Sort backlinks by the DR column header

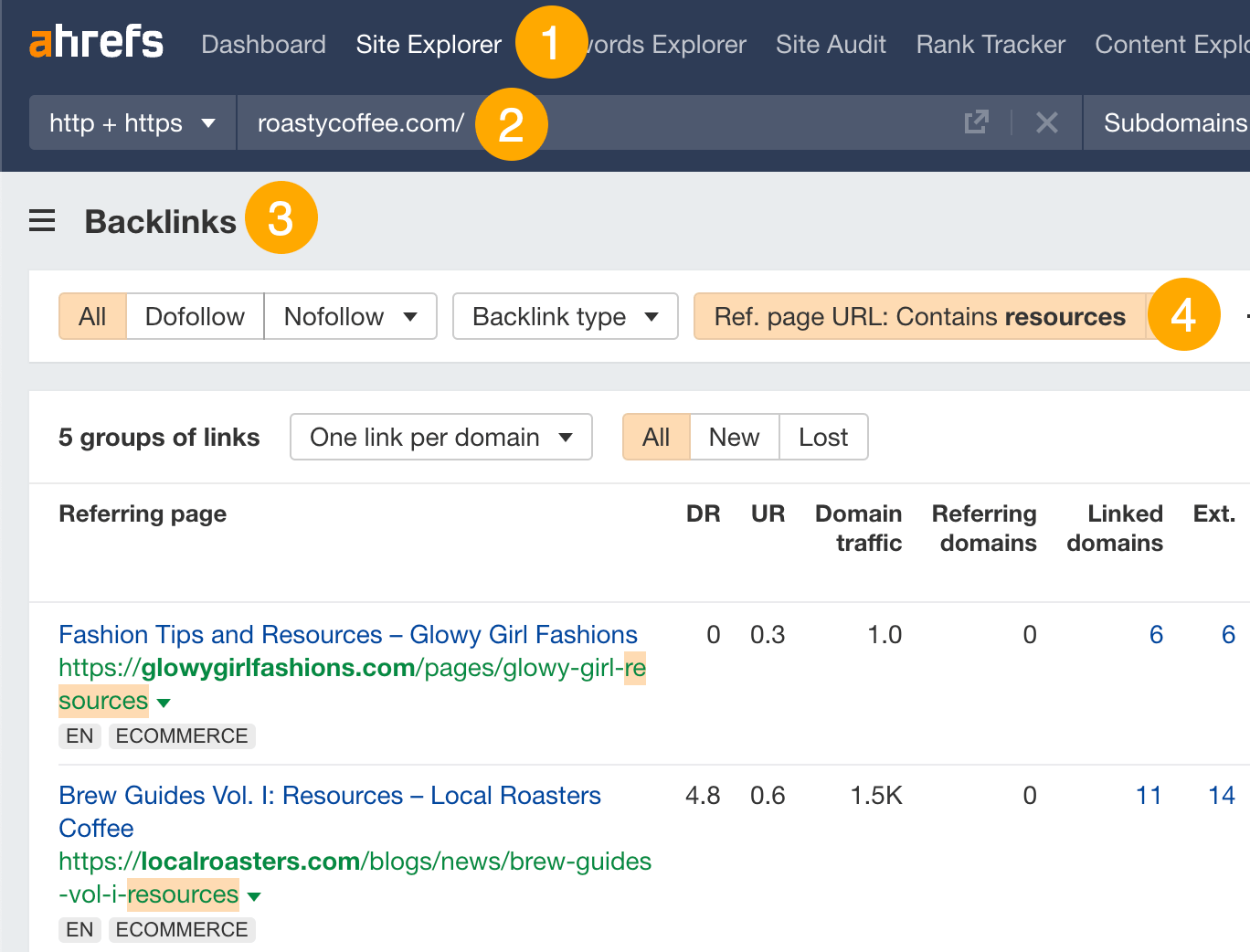point(703,513)
